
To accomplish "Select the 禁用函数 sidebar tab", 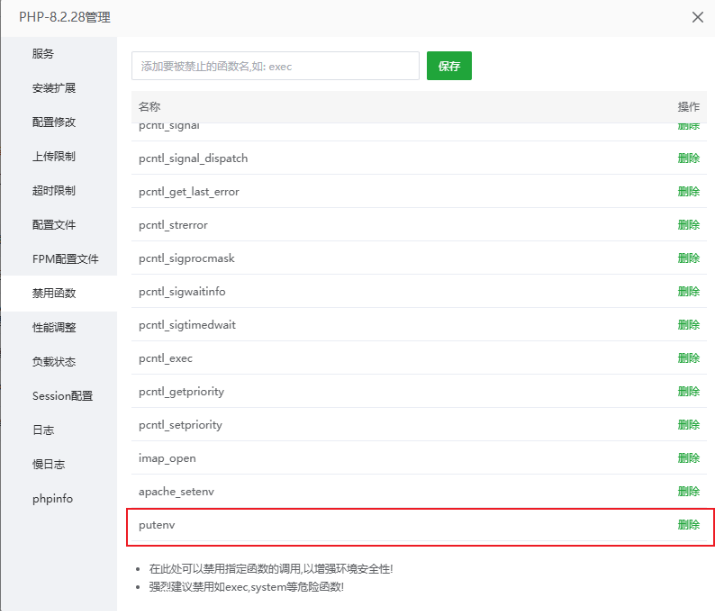I will [x=54, y=293].
